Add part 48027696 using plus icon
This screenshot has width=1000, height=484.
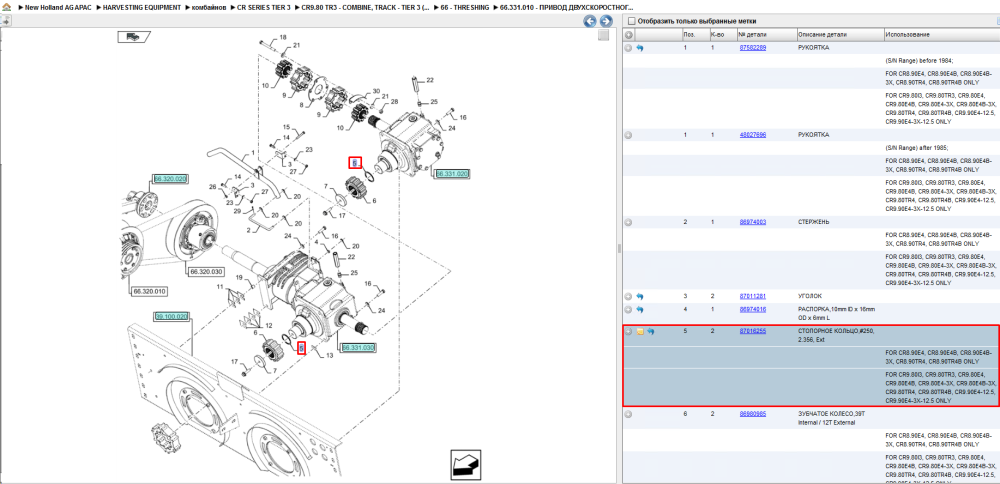pos(628,135)
